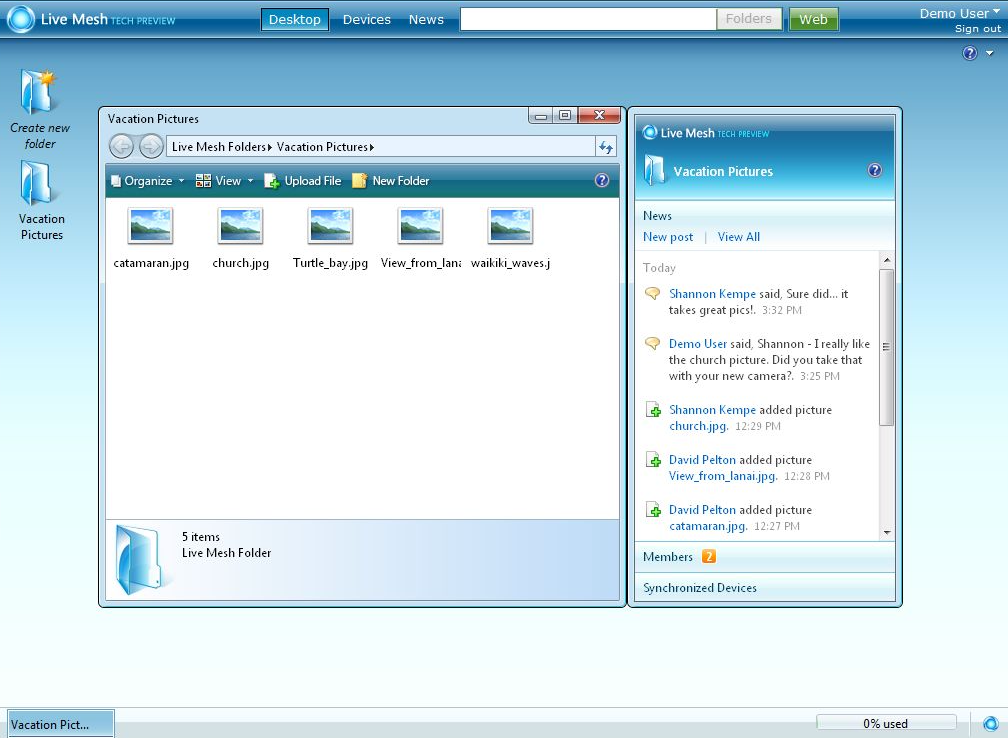
Task: Select the waikiki_waves picture icon
Action: click(510, 226)
